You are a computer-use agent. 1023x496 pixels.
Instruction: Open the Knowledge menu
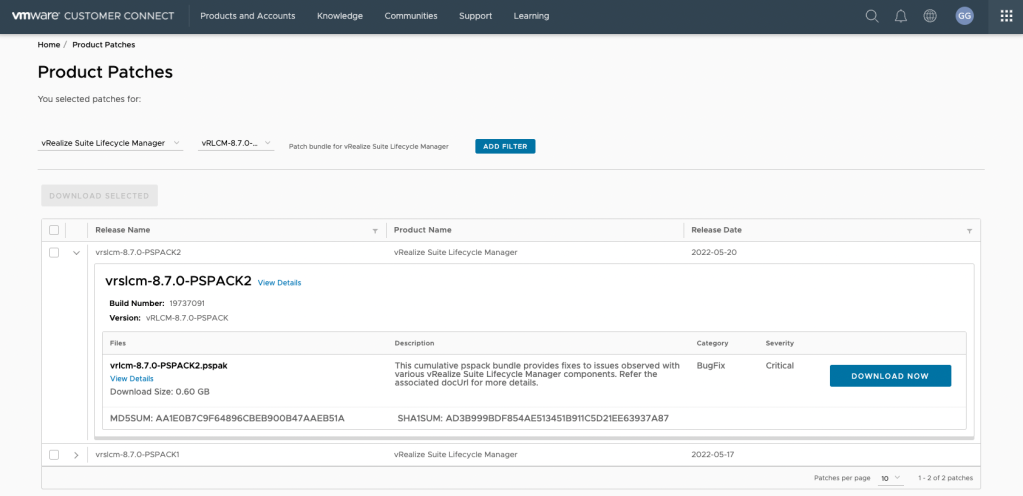click(x=340, y=16)
